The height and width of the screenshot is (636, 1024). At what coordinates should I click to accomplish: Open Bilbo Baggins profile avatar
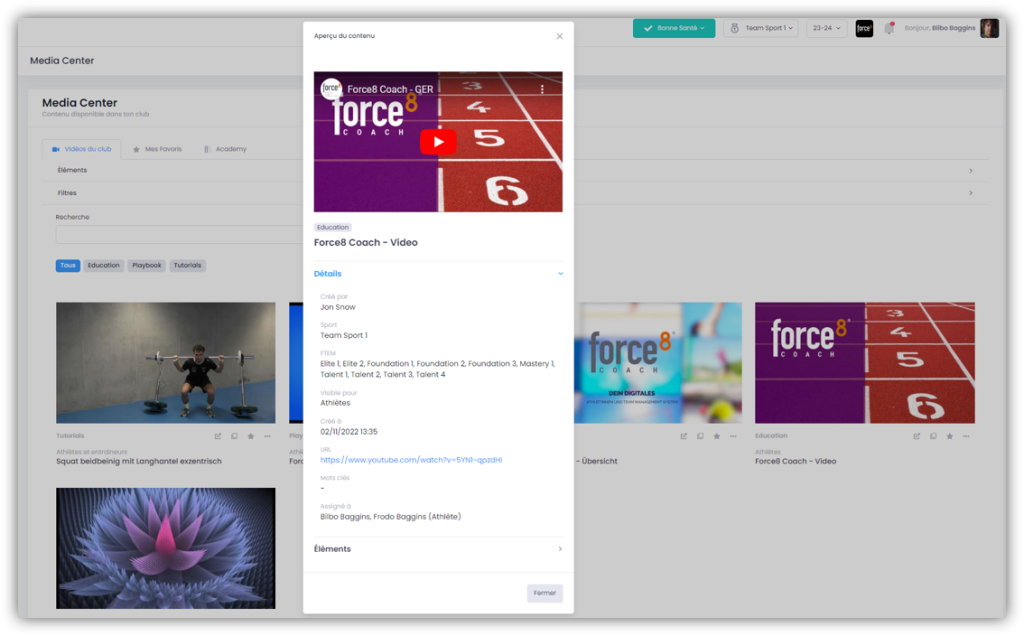coord(989,28)
